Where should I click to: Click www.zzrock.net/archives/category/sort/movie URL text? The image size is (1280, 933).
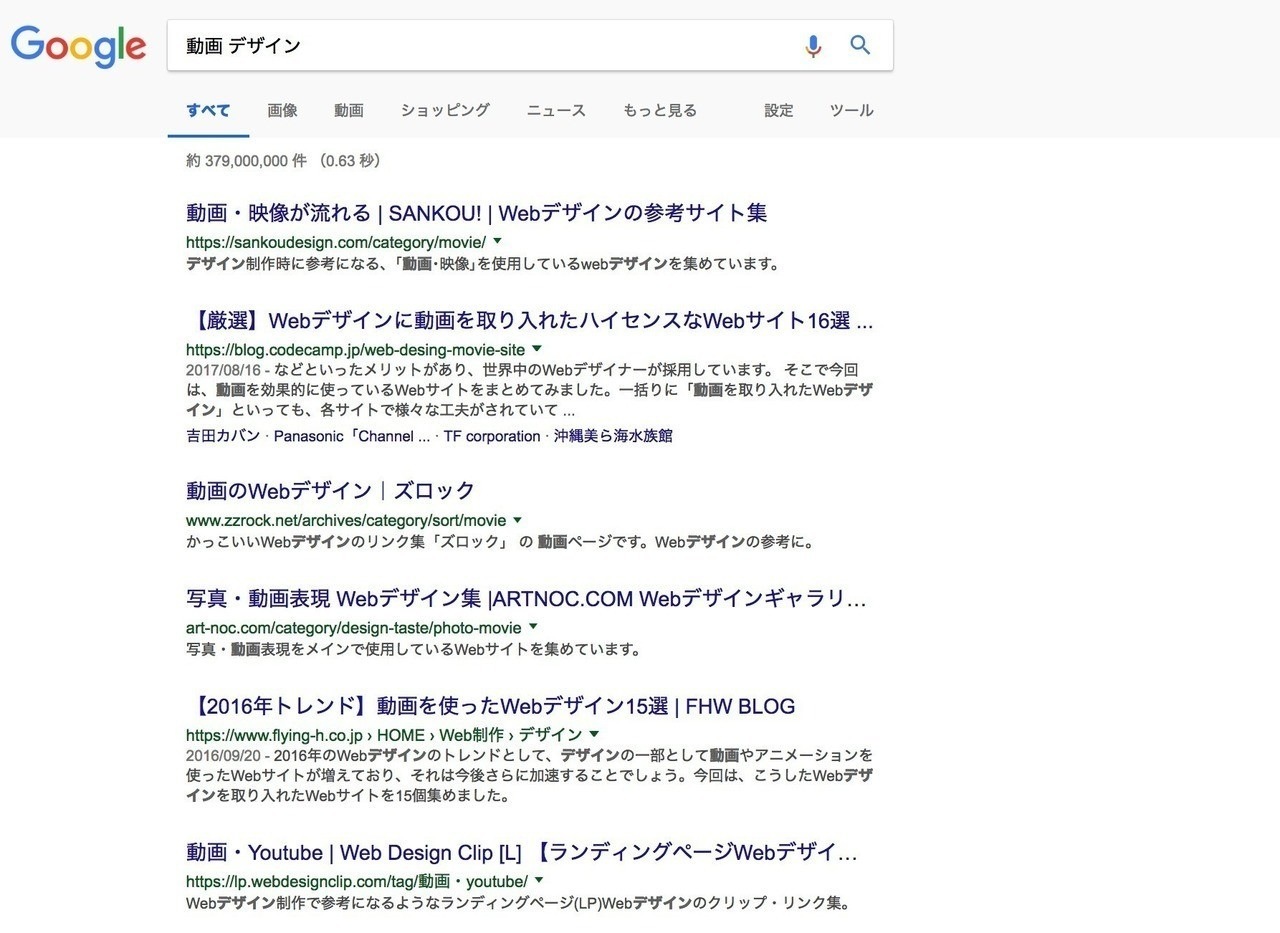coord(346,521)
